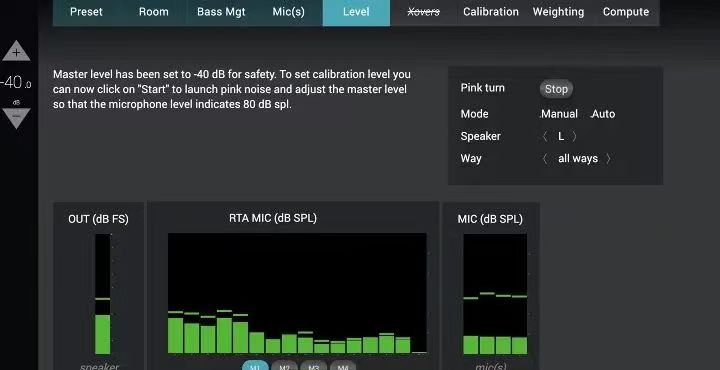Image resolution: width=720 pixels, height=370 pixels.
Task: Switch to the Bass Mgt tab
Action: (x=221, y=12)
